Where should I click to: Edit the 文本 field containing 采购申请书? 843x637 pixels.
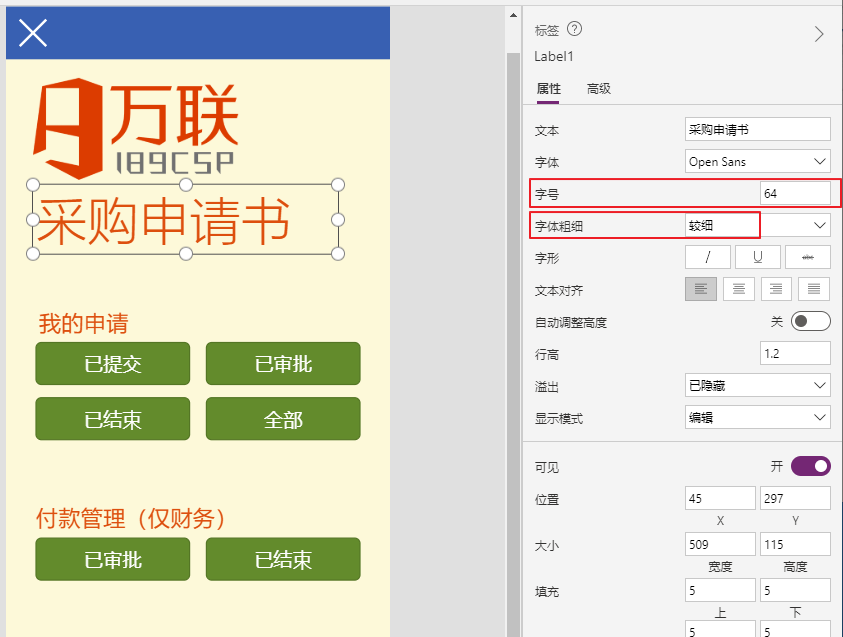click(758, 130)
